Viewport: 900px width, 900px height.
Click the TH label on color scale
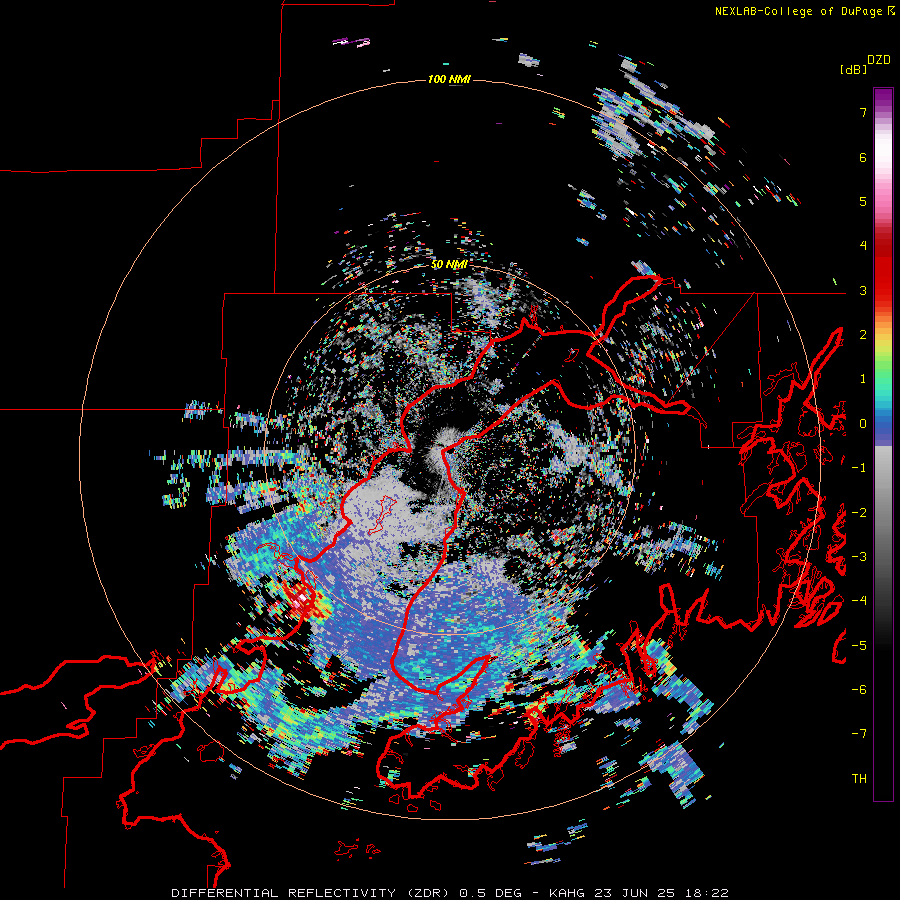(x=859, y=778)
